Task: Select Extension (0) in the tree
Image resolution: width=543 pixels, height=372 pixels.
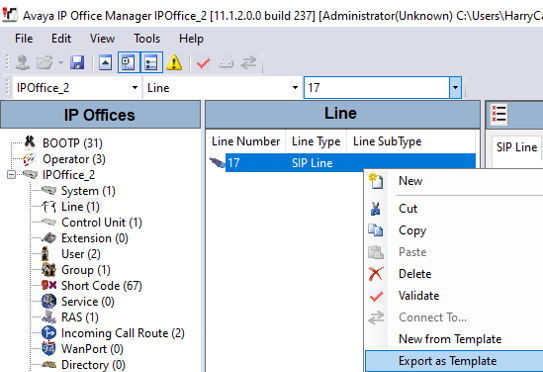Action: pyautogui.click(x=95, y=238)
